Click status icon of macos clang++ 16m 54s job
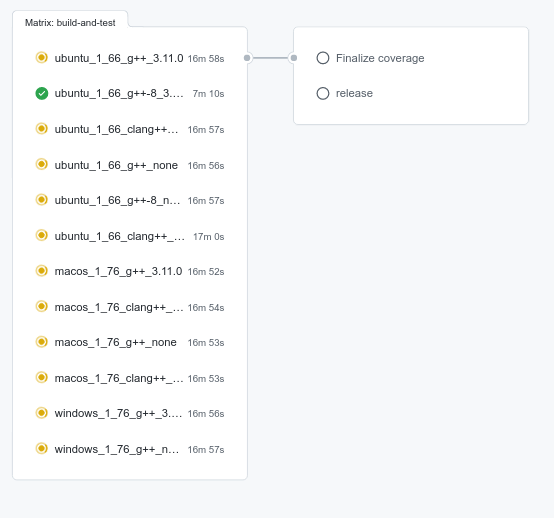Screen dimensions: 554x518 (42, 307)
